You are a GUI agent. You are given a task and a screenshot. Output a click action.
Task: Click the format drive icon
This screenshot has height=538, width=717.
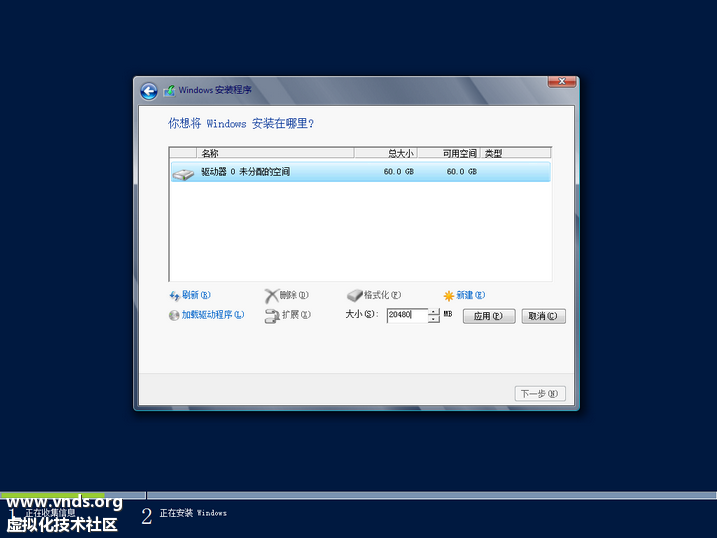coord(354,296)
